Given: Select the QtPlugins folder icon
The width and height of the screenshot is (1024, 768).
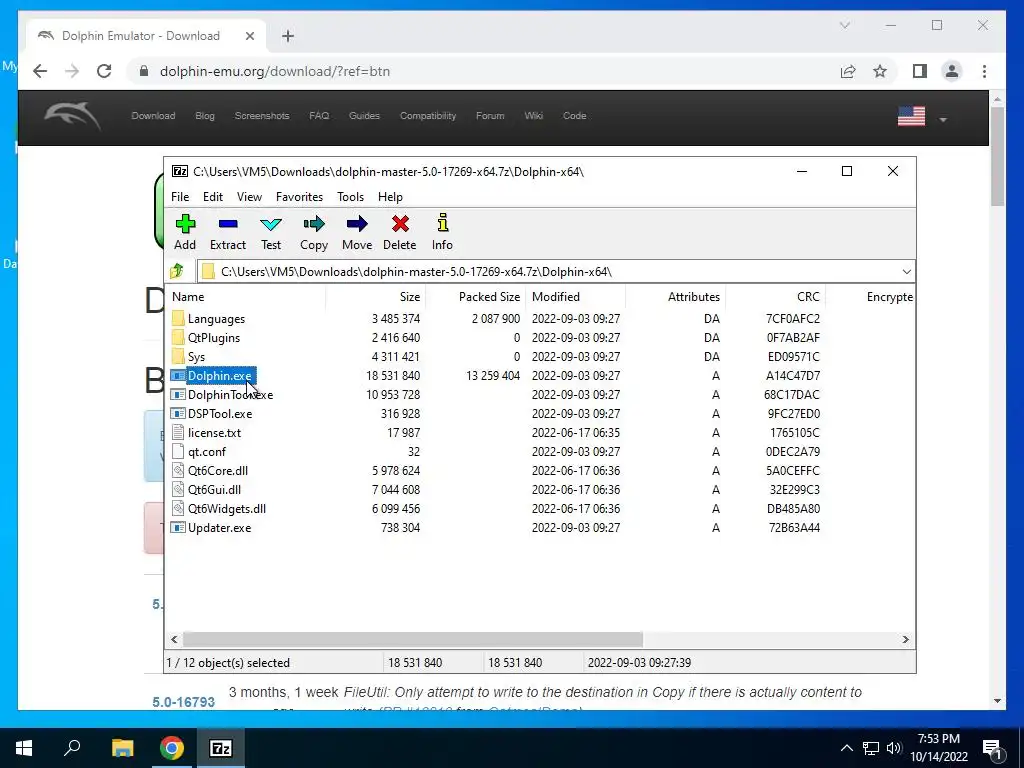Looking at the screenshot, I should point(178,338).
